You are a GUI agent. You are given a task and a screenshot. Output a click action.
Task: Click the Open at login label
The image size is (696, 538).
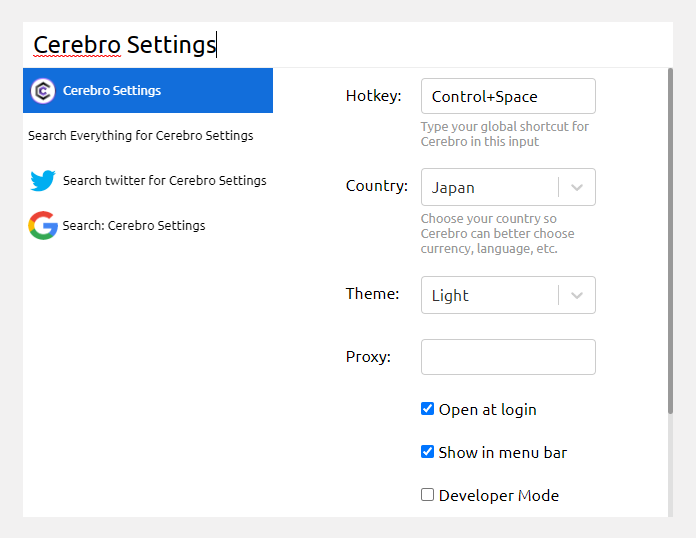coord(487,409)
